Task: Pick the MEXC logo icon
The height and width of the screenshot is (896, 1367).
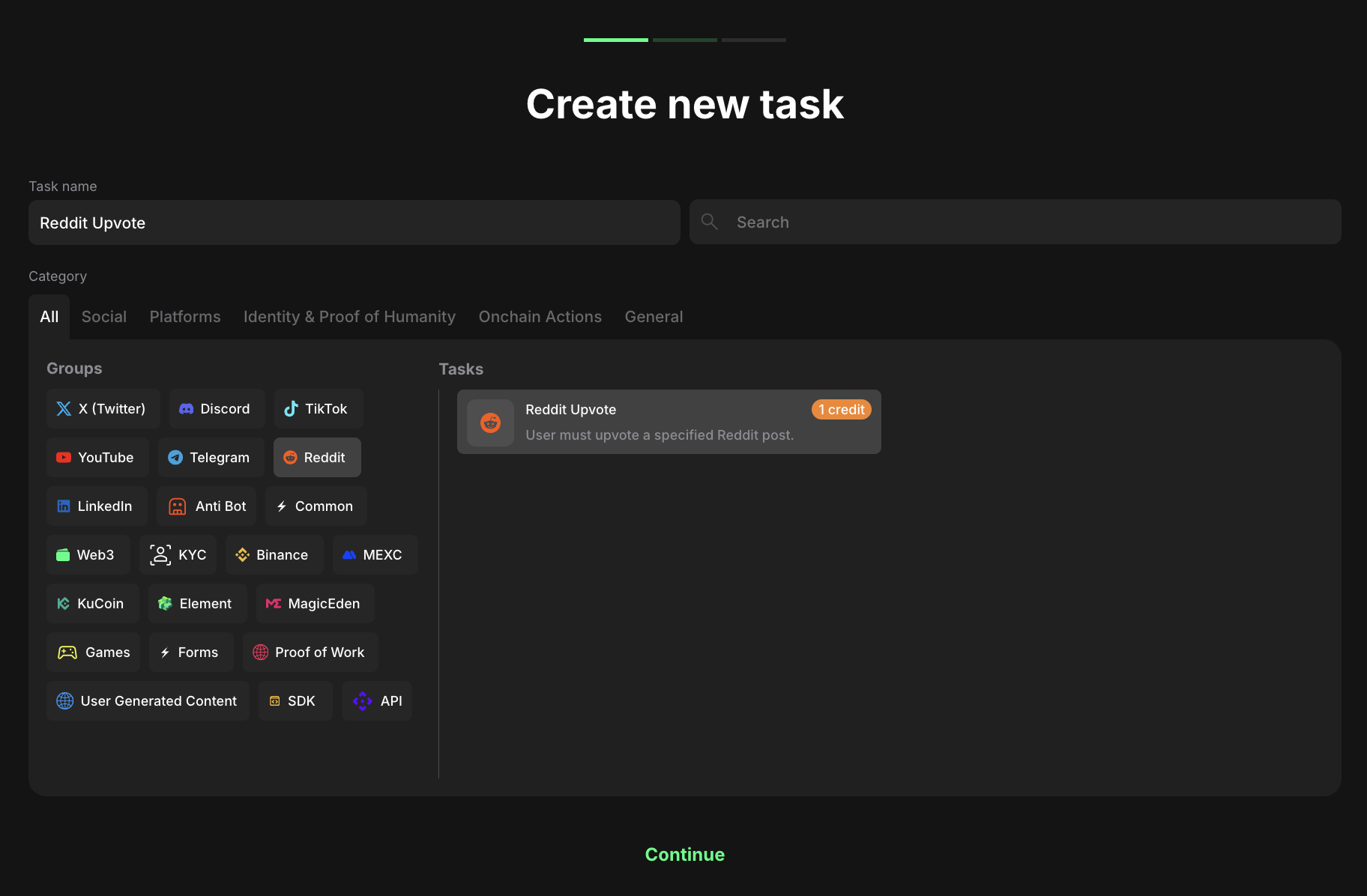Action: (349, 555)
